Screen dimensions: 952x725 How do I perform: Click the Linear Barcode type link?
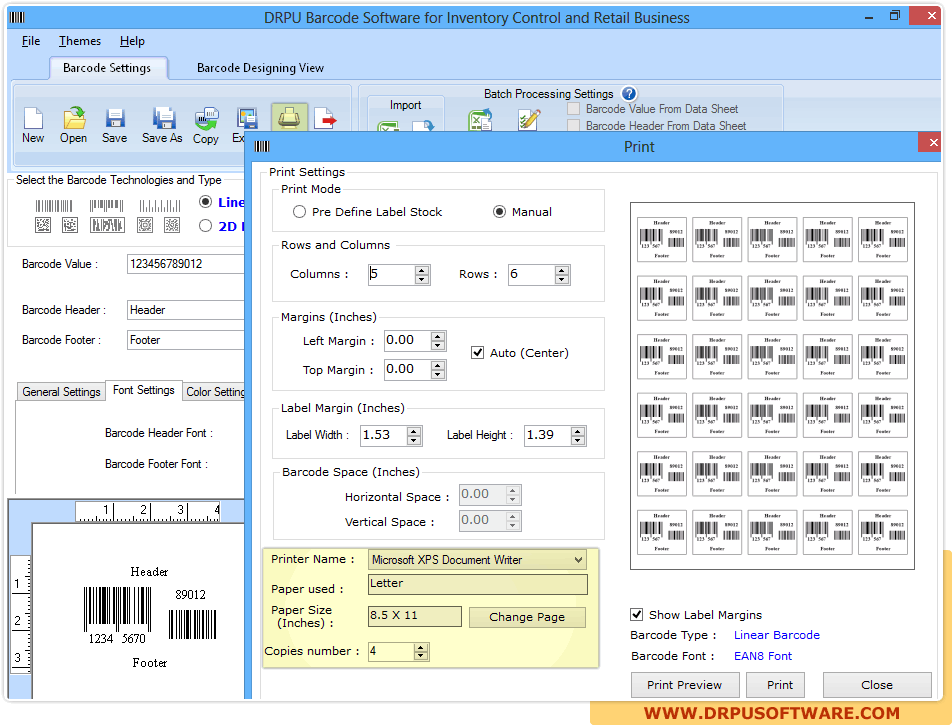[777, 635]
